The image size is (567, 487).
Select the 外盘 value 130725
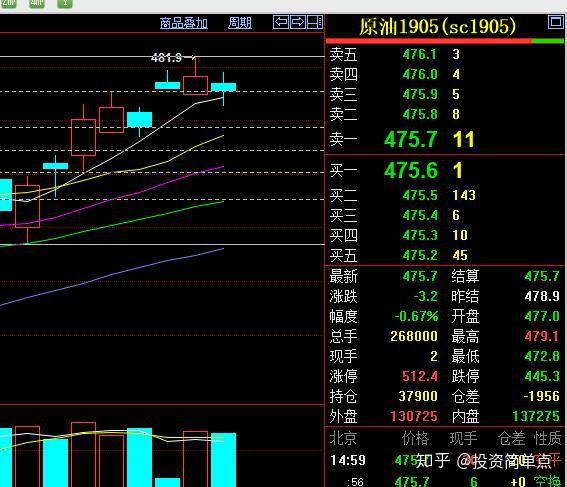click(x=414, y=416)
